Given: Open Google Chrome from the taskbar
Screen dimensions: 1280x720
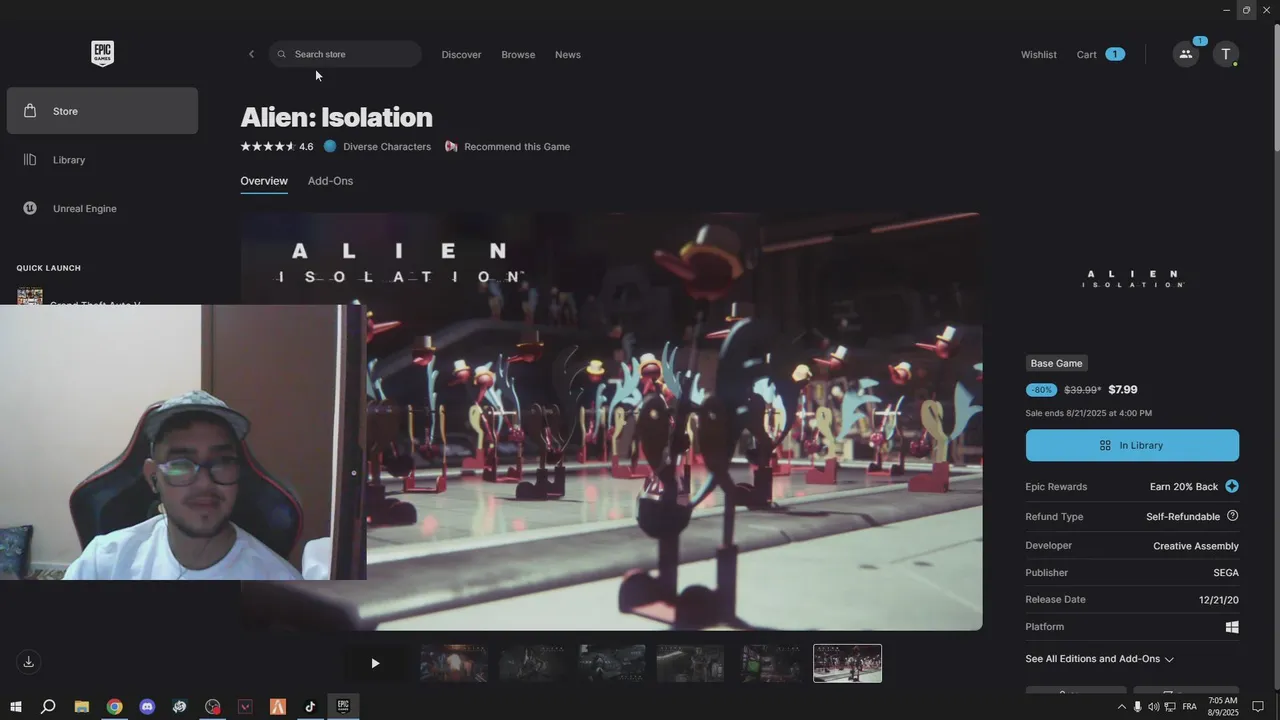Looking at the screenshot, I should 115,707.
